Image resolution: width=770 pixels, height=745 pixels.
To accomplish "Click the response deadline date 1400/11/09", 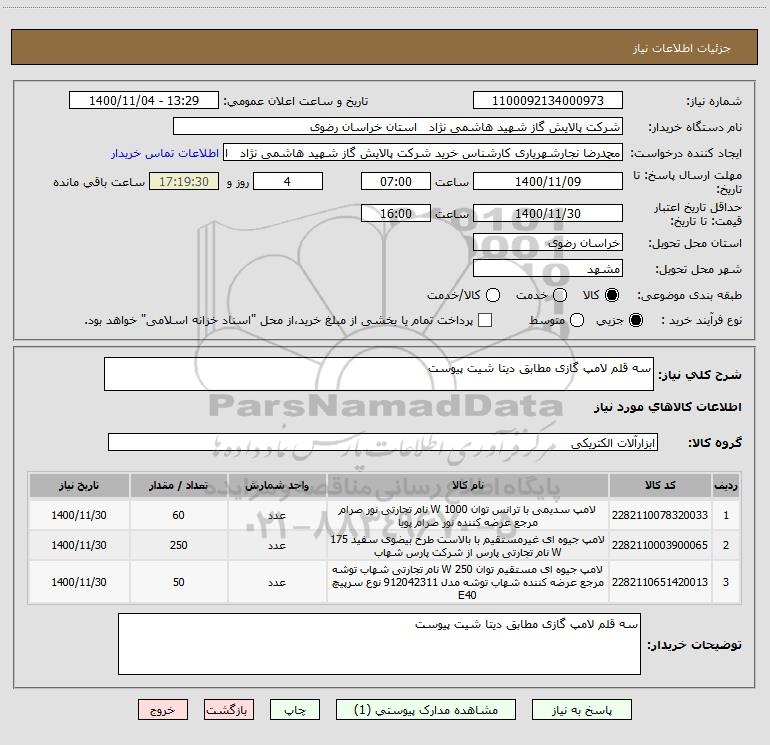I will 548,181.
